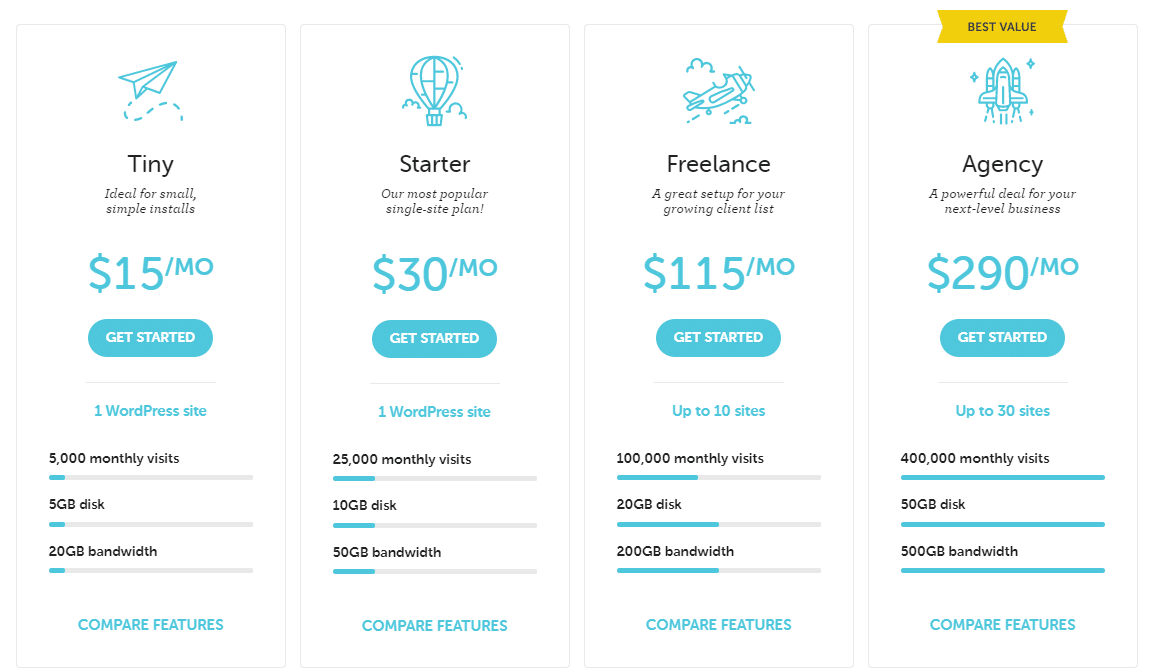Get started with the $30 Starter plan

tap(434, 339)
